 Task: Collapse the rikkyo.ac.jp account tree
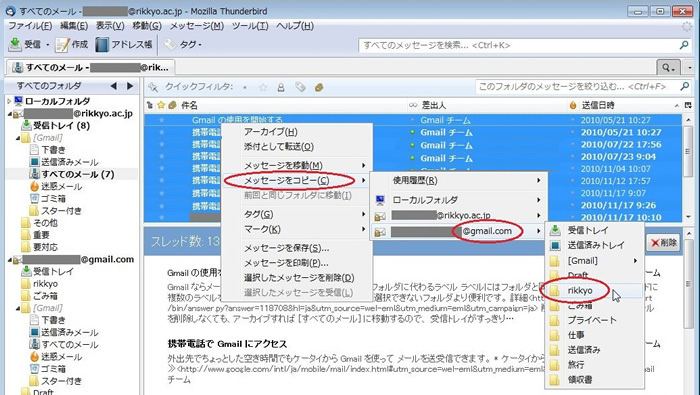10,114
